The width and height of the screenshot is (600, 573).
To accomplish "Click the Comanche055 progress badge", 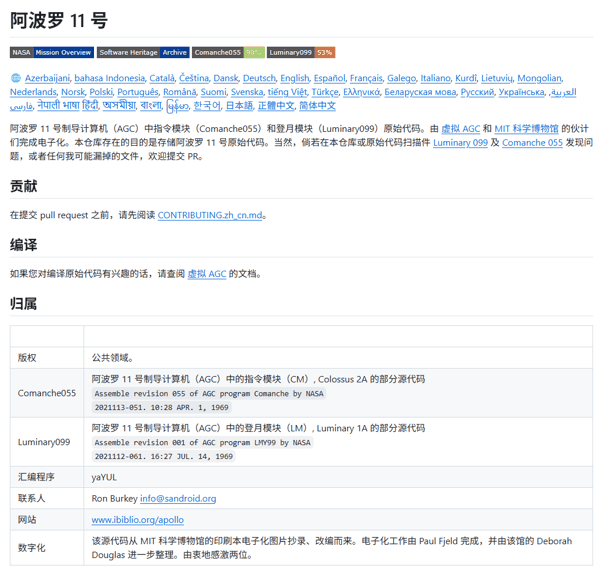I will 228,52.
